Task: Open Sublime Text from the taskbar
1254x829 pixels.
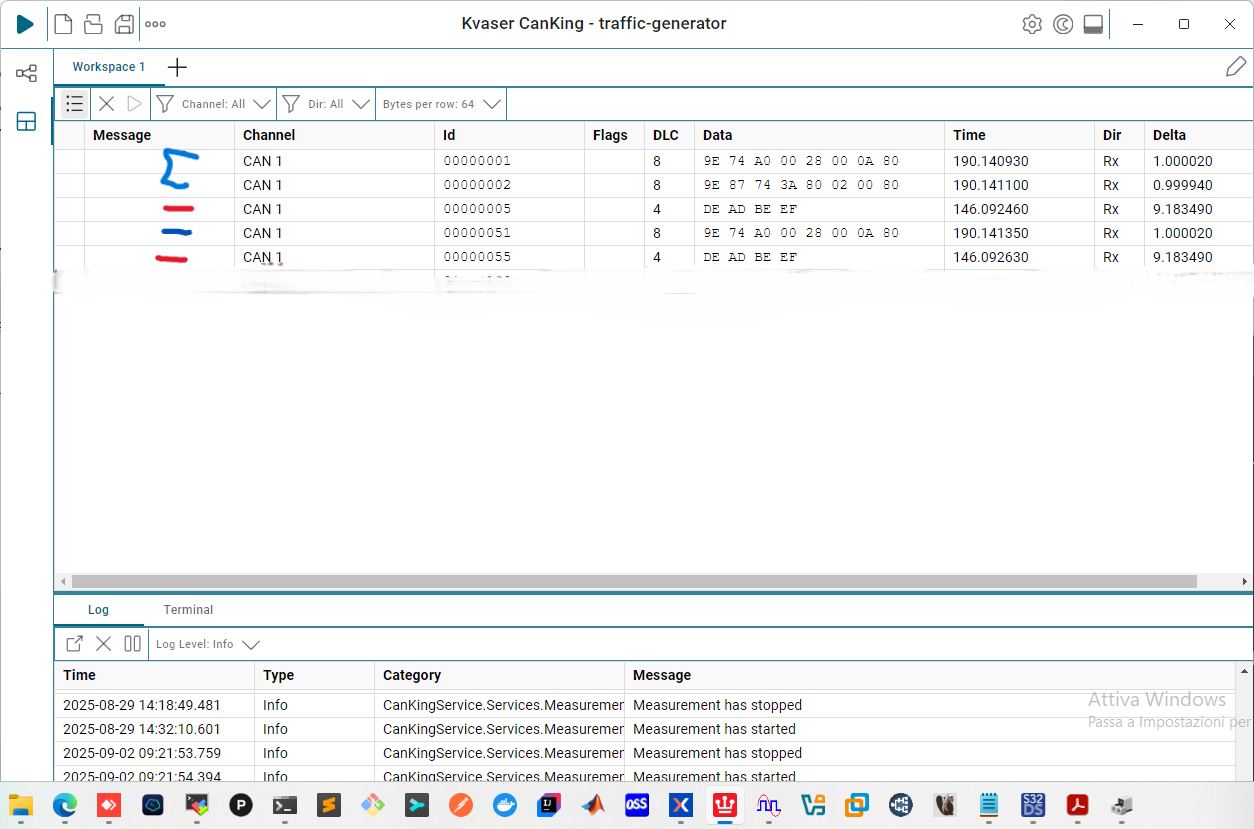Action: (329, 805)
